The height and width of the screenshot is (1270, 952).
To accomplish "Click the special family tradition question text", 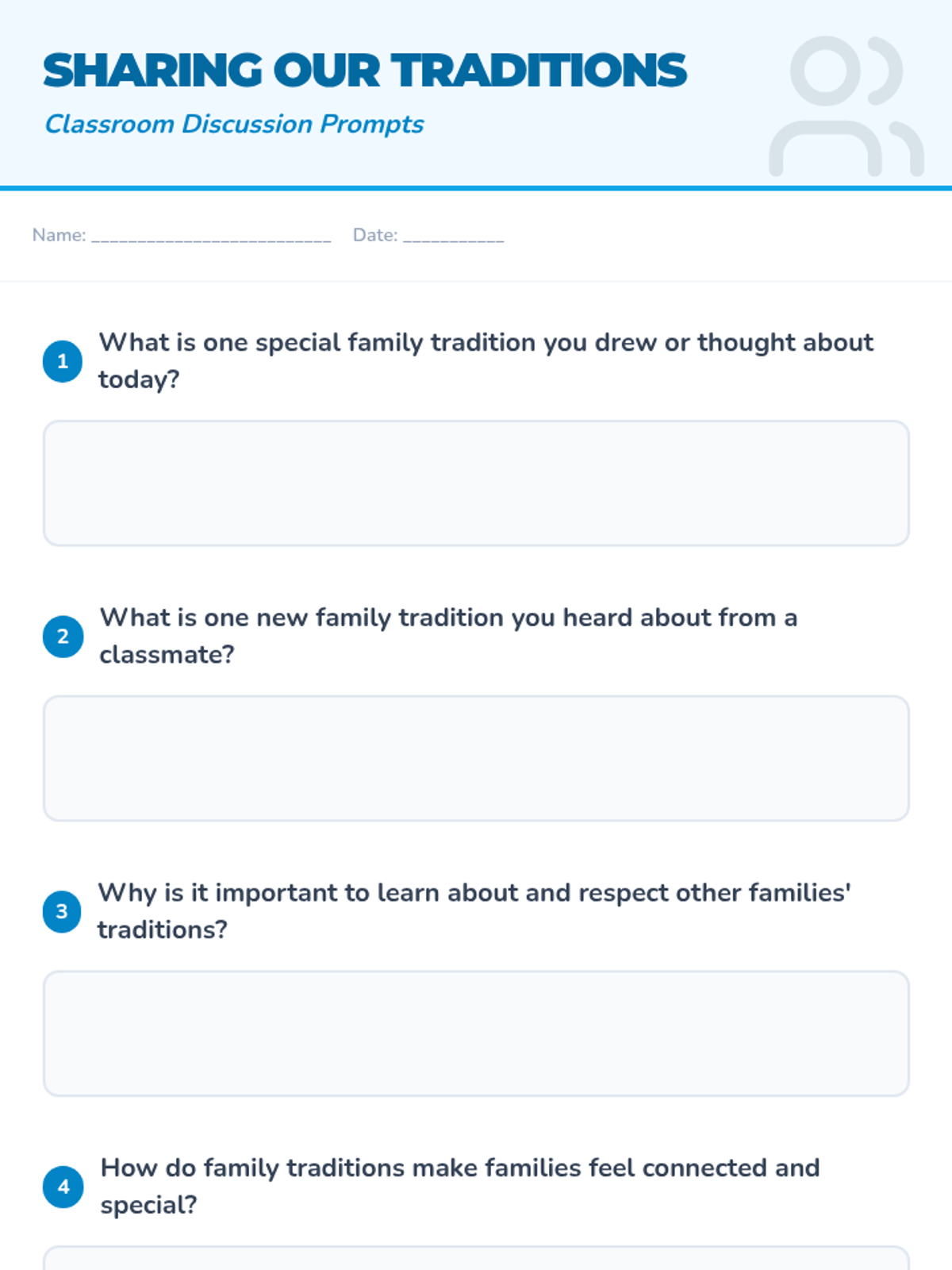I will (x=486, y=360).
